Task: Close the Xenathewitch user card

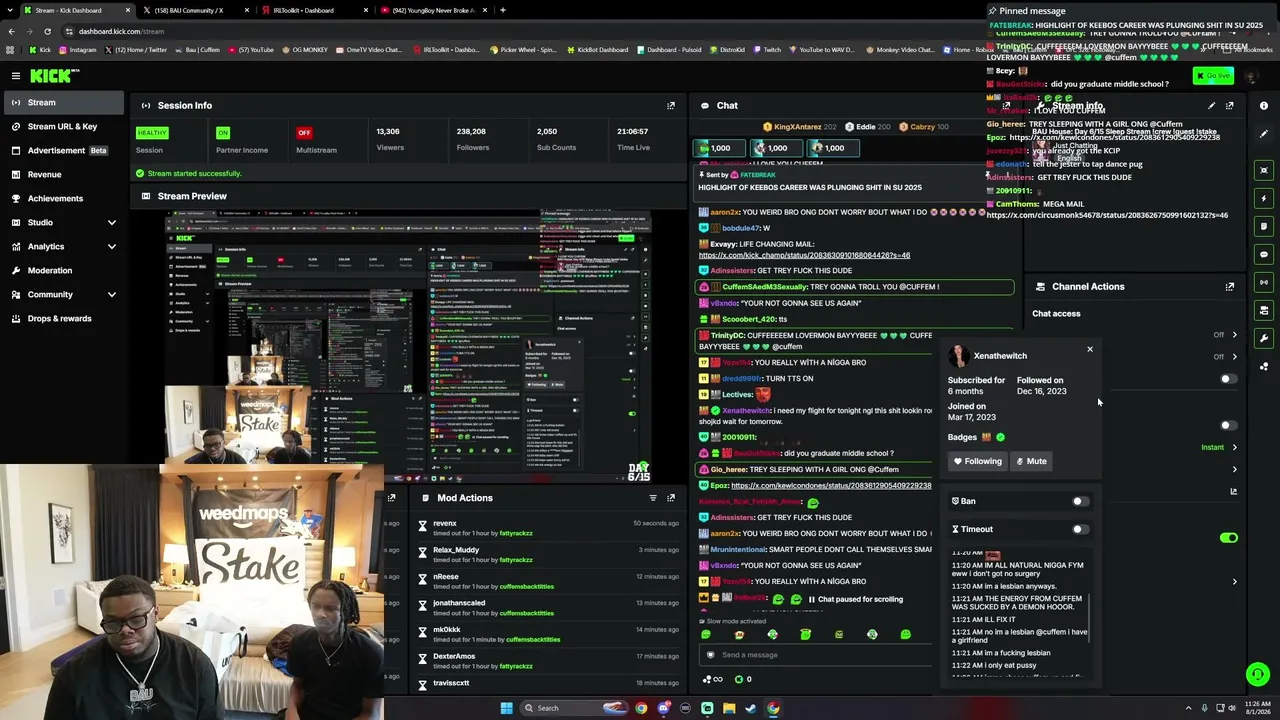Action: [x=1090, y=350]
